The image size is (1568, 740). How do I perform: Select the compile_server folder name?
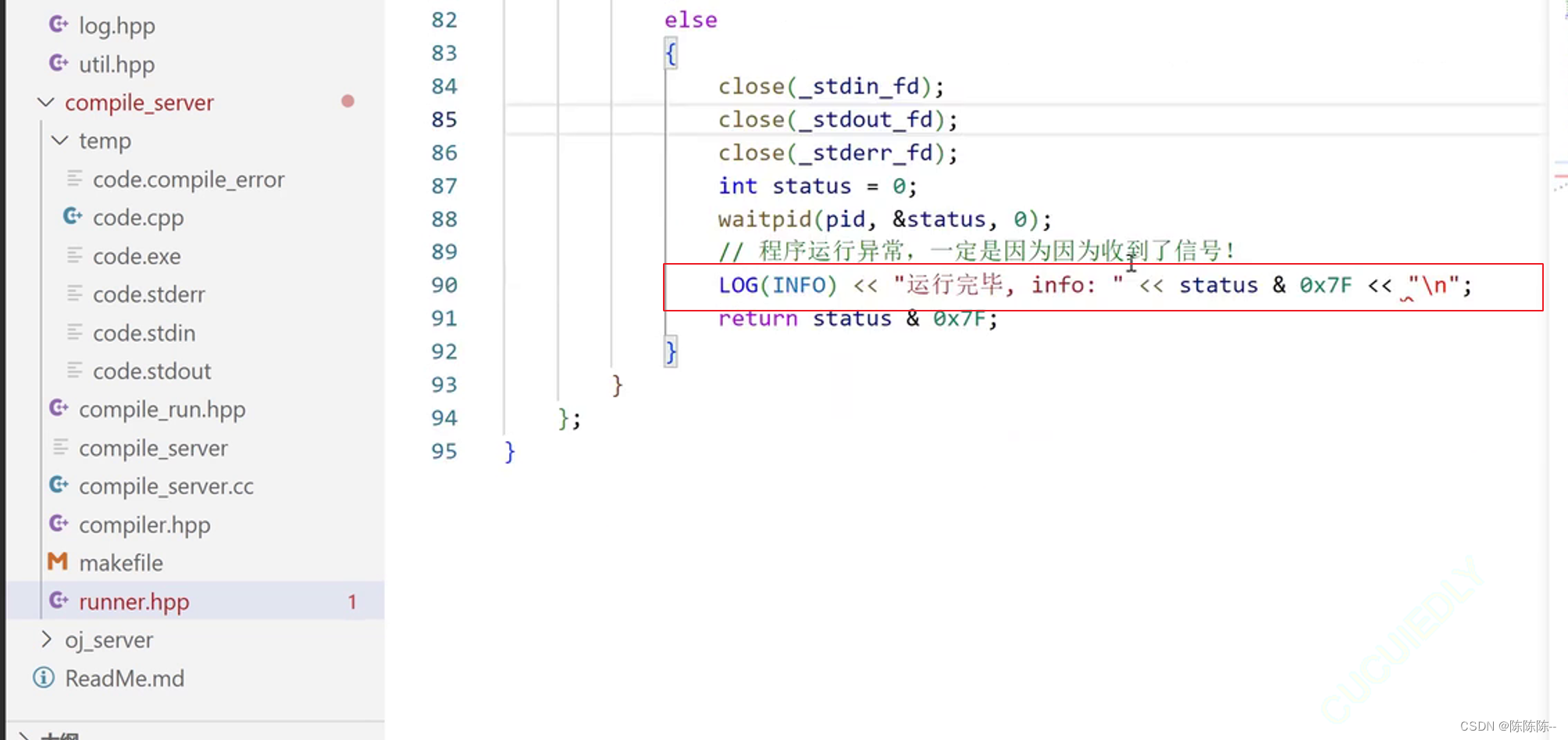[x=139, y=102]
